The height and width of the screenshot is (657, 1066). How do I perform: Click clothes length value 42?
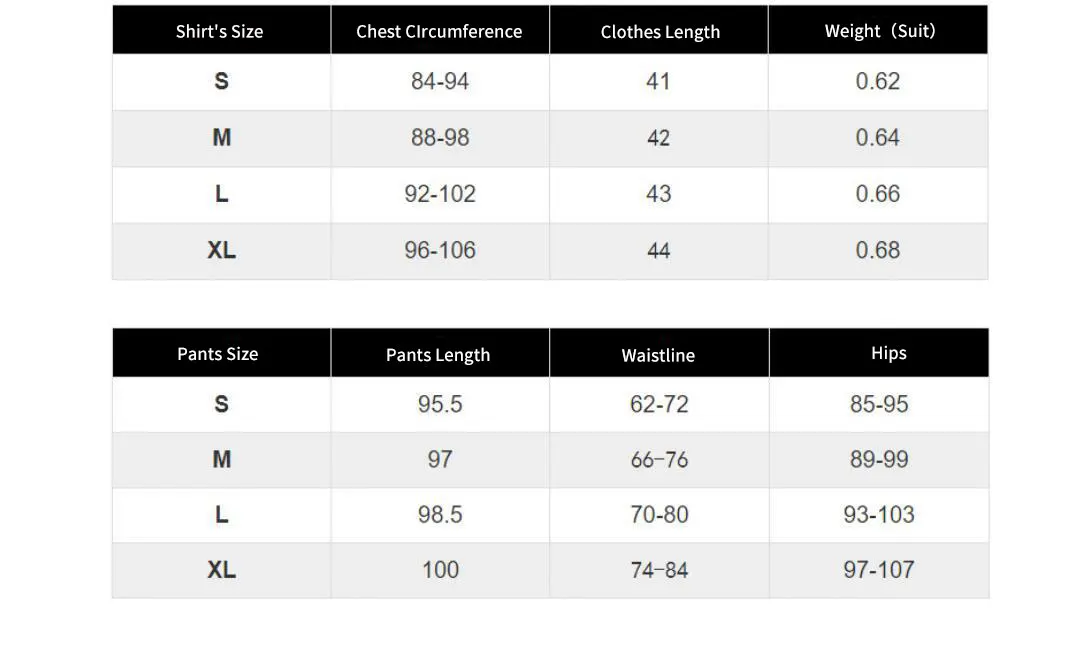coord(658,138)
